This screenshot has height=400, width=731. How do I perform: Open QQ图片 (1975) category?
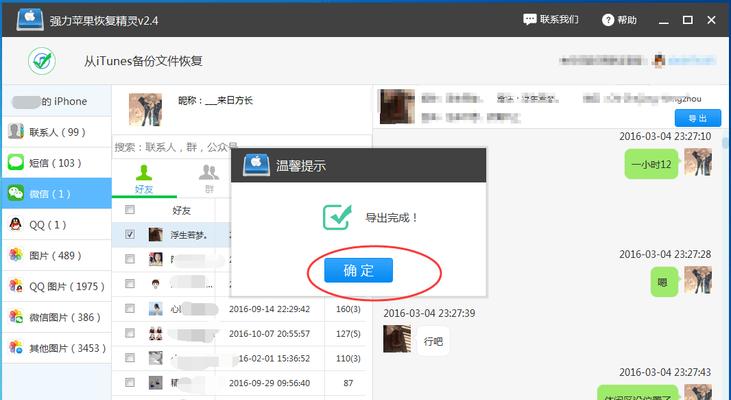(56, 287)
